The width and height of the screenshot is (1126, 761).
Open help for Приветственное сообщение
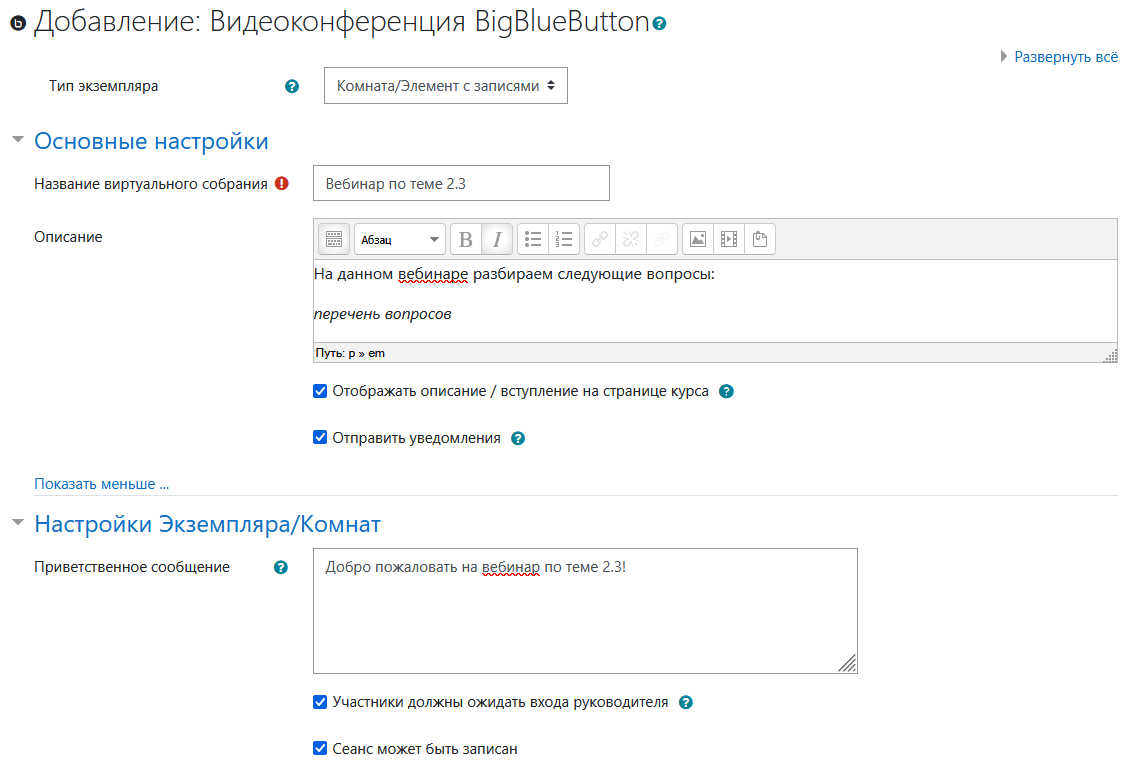click(281, 568)
